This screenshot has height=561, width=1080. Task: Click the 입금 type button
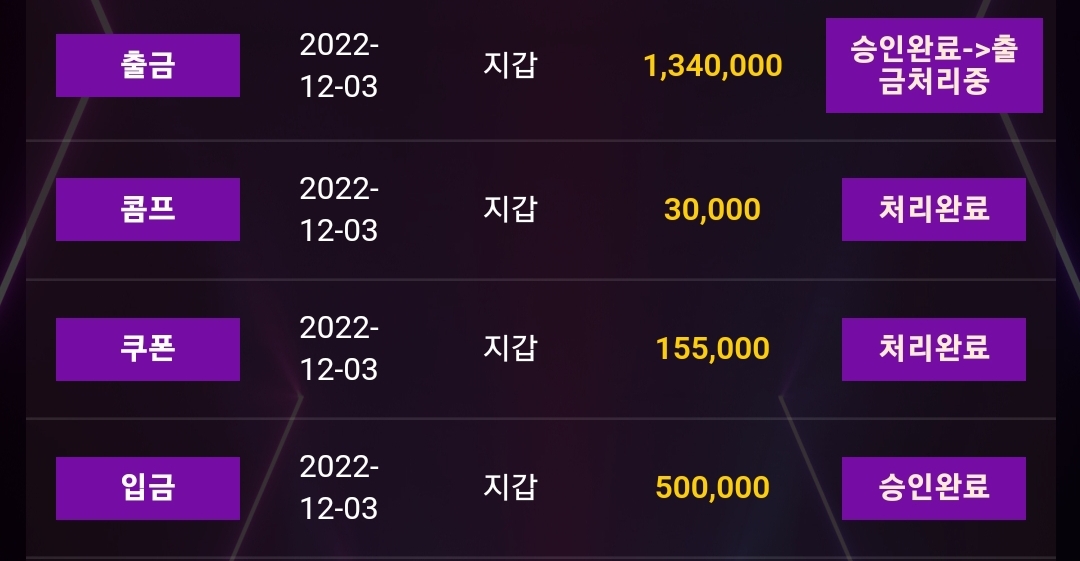(x=147, y=488)
